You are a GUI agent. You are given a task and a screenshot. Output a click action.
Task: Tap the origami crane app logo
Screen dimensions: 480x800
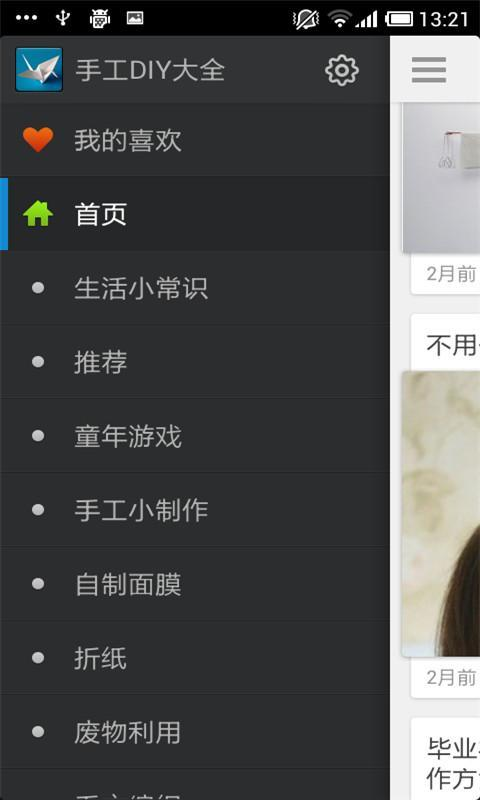pos(39,69)
